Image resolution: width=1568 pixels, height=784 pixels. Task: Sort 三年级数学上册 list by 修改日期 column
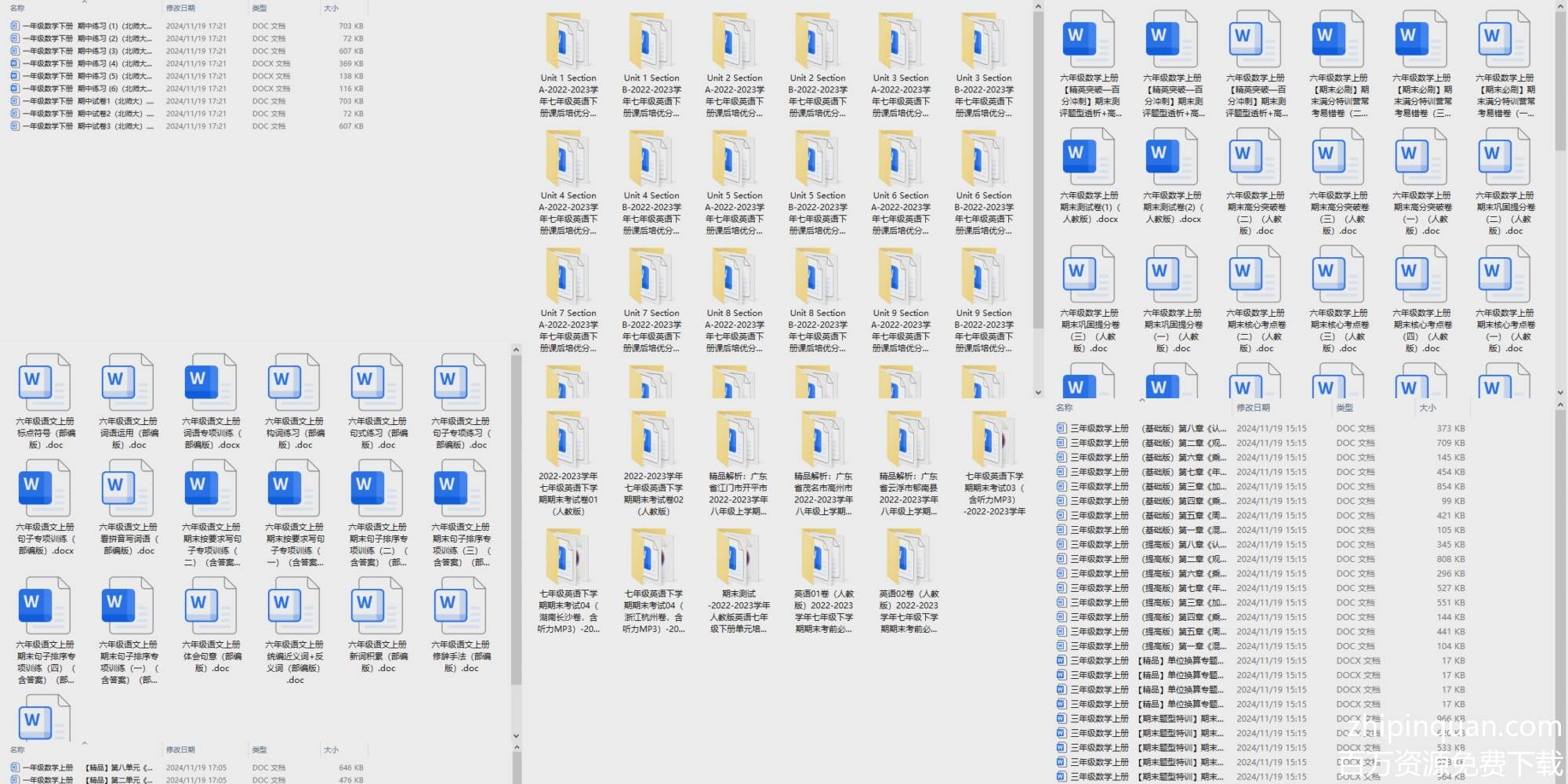pos(1253,408)
